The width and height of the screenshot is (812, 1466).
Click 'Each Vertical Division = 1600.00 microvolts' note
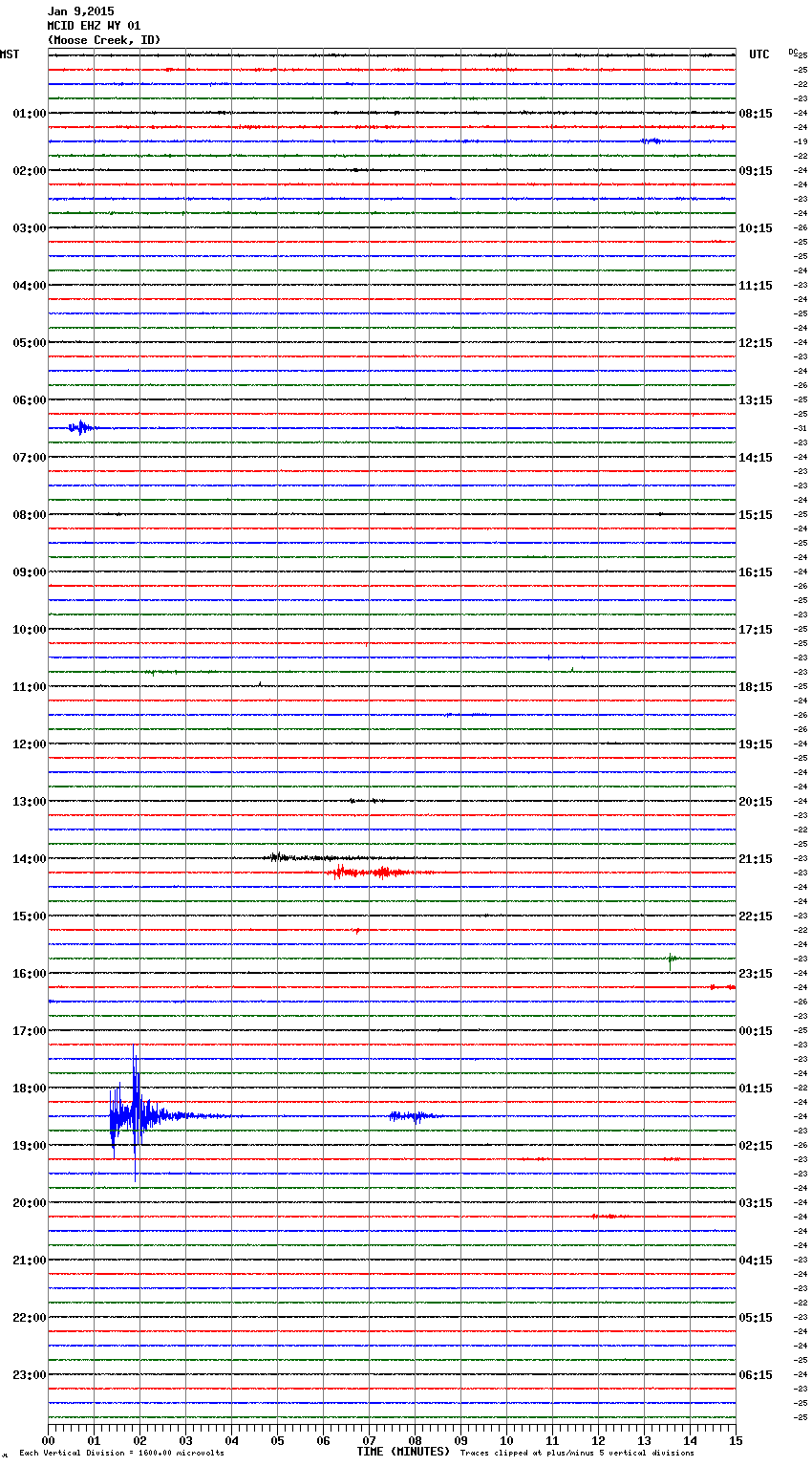(x=121, y=1454)
